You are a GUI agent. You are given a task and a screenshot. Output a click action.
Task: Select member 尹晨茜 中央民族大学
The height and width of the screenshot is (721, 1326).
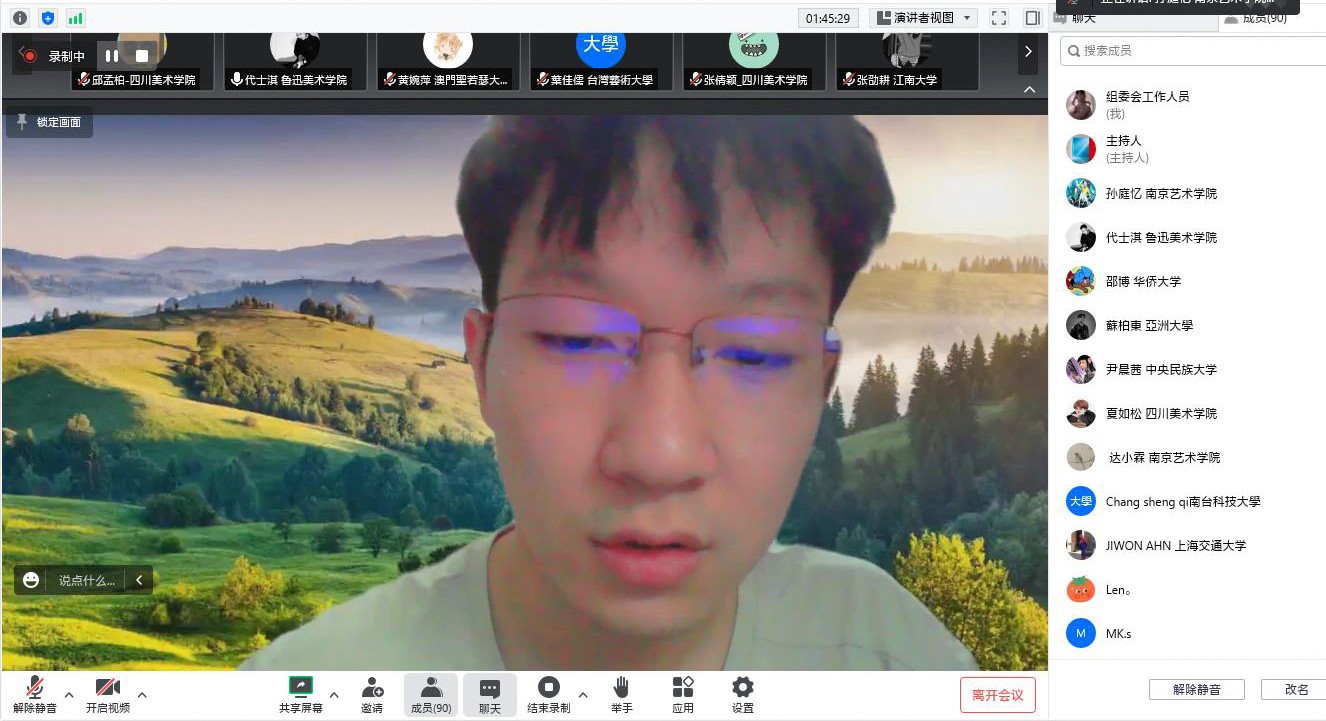(x=1188, y=369)
